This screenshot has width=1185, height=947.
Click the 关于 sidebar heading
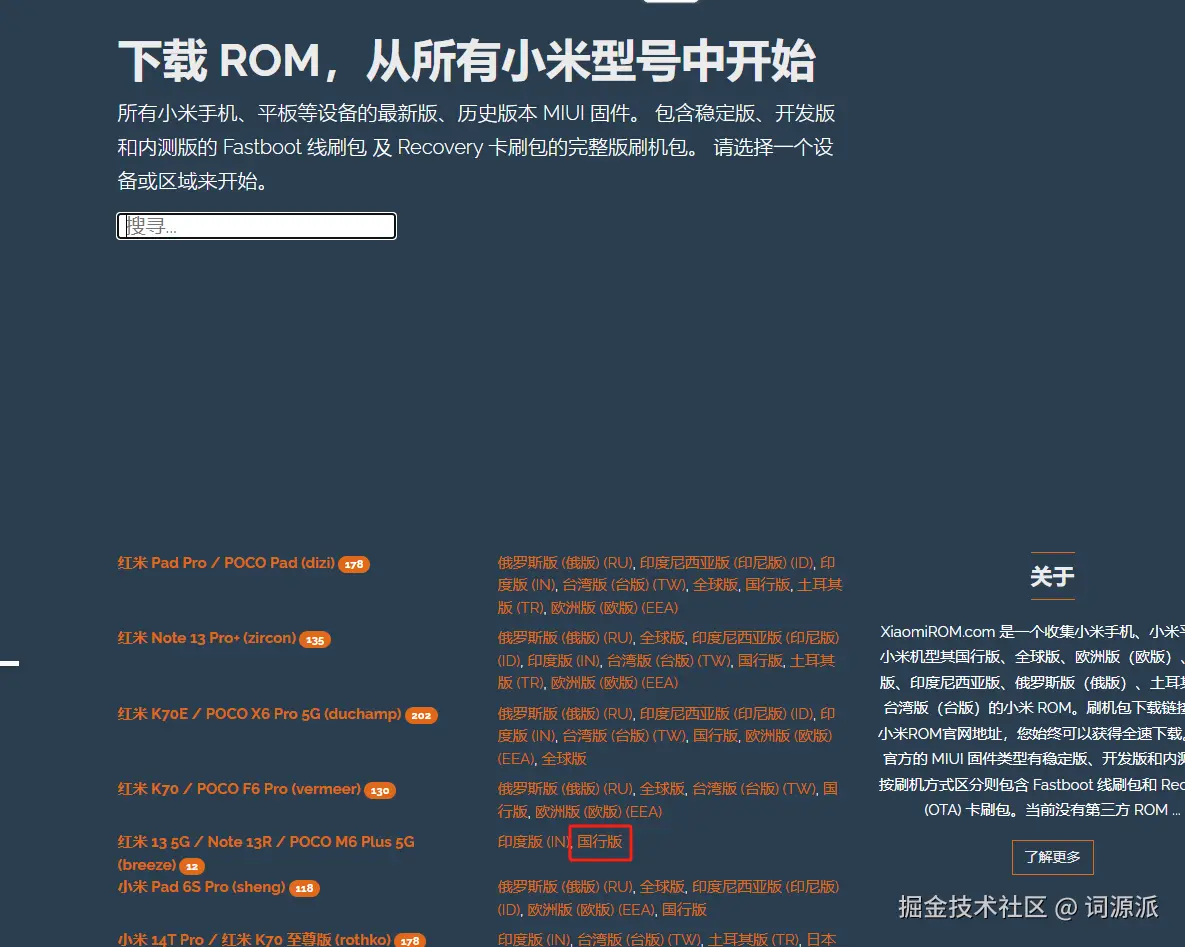[1052, 577]
